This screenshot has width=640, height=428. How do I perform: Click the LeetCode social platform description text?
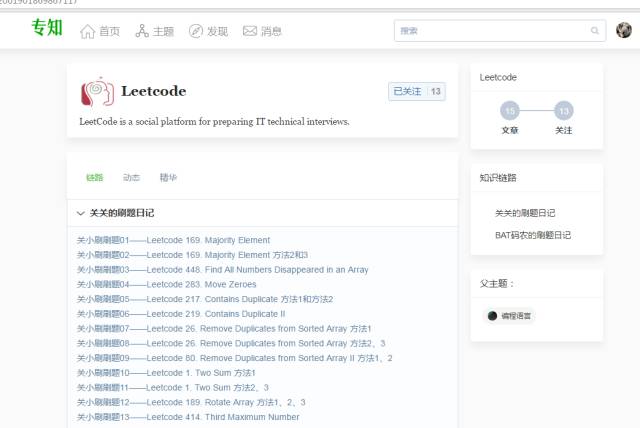[x=214, y=122]
